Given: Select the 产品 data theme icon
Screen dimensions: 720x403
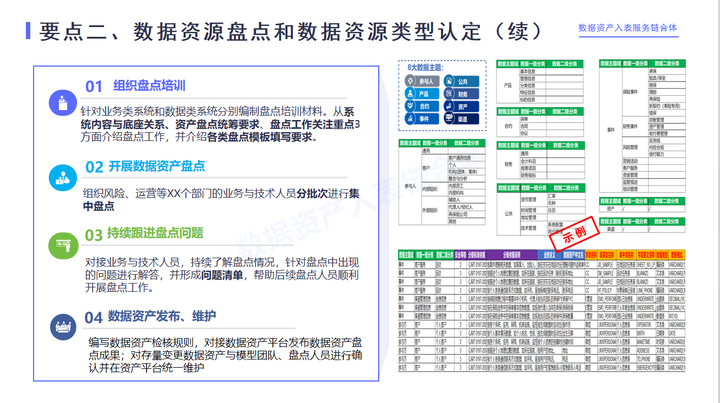Looking at the screenshot, I should coord(410,94).
